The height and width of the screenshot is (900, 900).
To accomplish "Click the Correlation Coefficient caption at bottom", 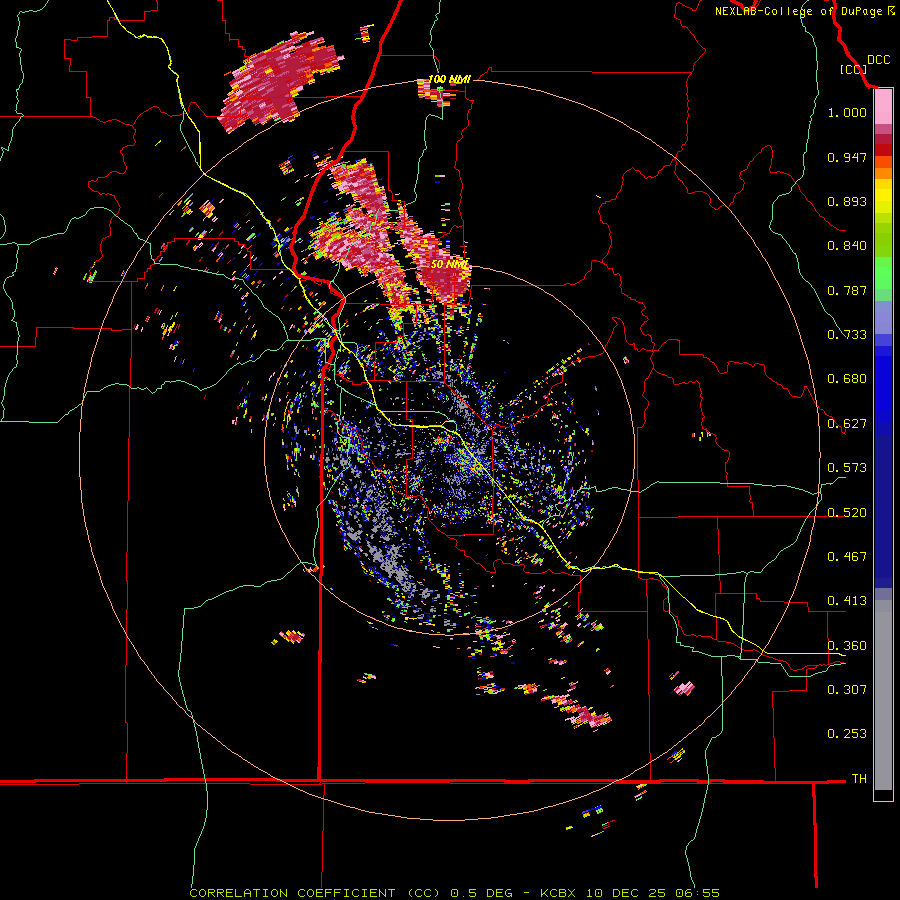I will tap(454, 893).
